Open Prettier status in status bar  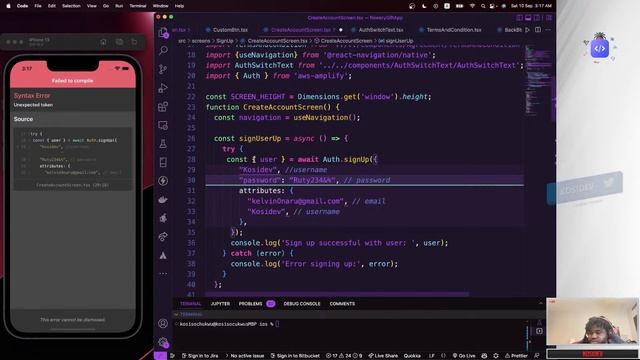pyautogui.click(x=516, y=356)
